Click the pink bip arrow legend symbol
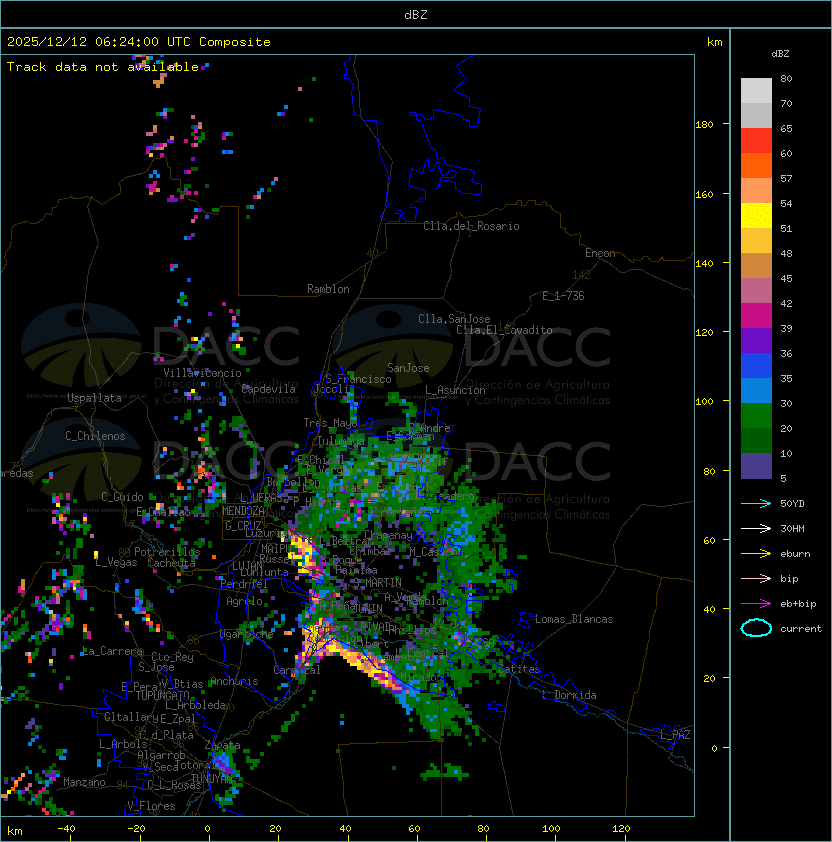 click(x=756, y=578)
